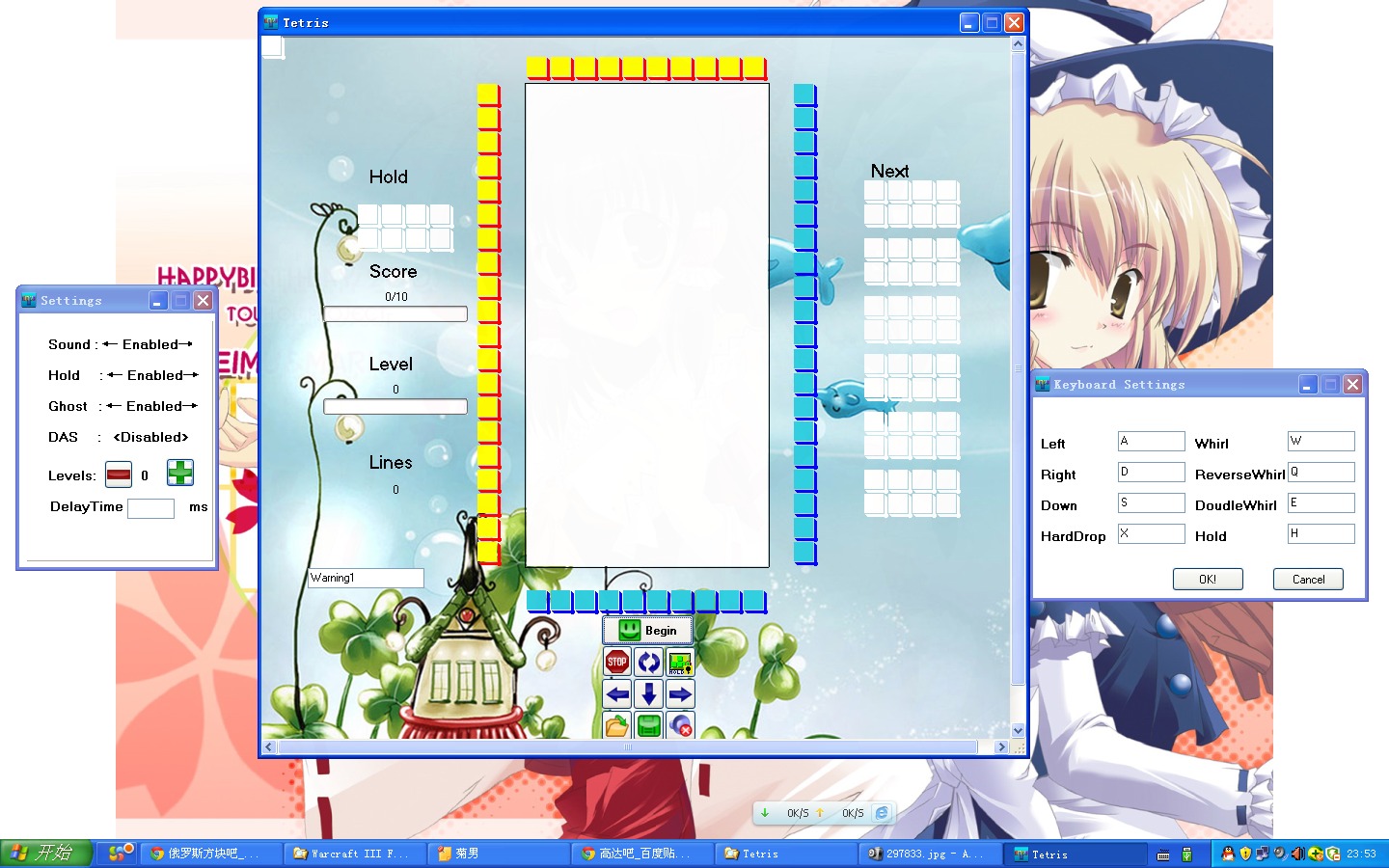
Task: Click the Hold key field containing H
Action: pos(1321,534)
